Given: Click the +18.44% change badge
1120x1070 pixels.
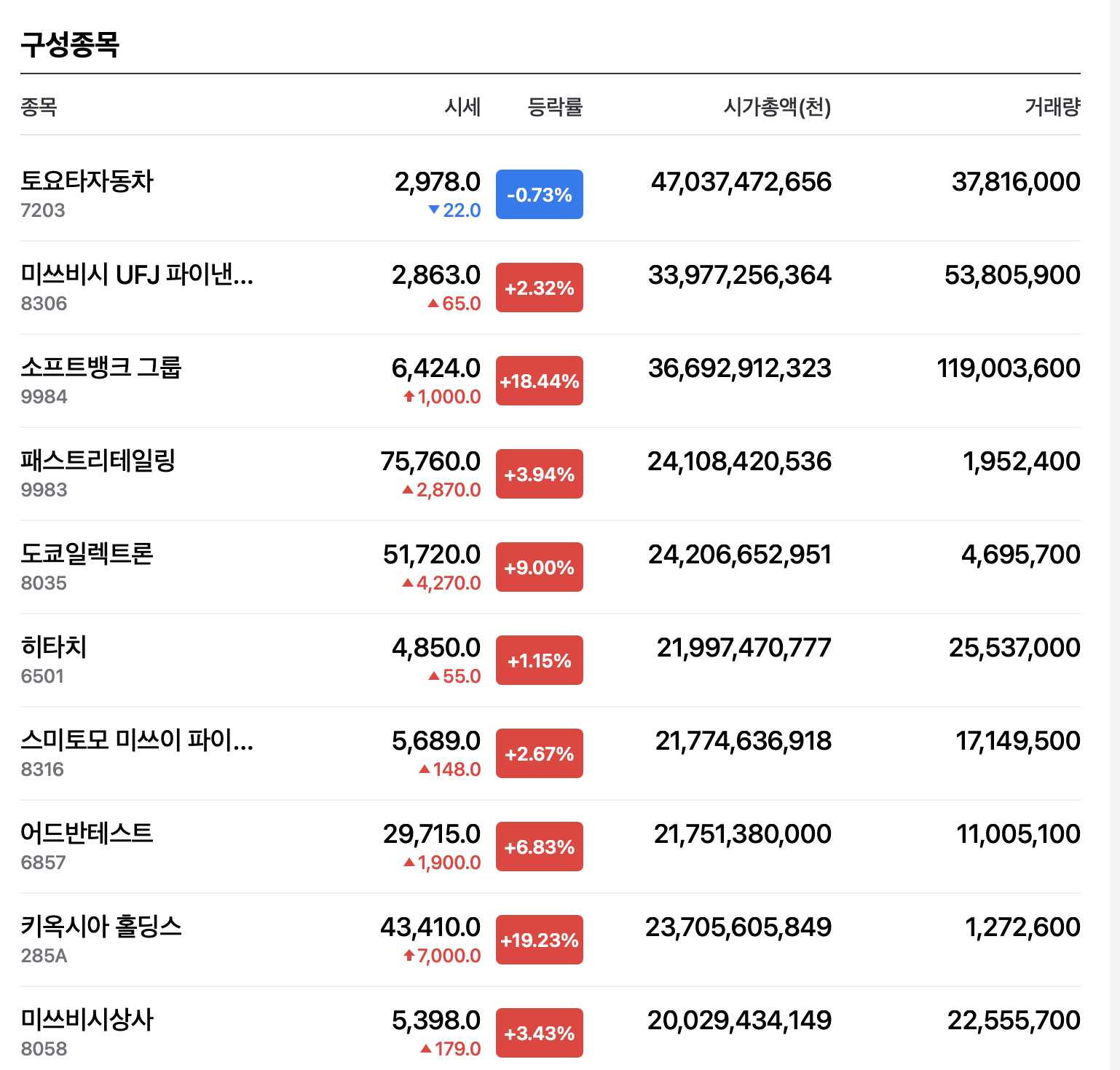Looking at the screenshot, I should 540,381.
